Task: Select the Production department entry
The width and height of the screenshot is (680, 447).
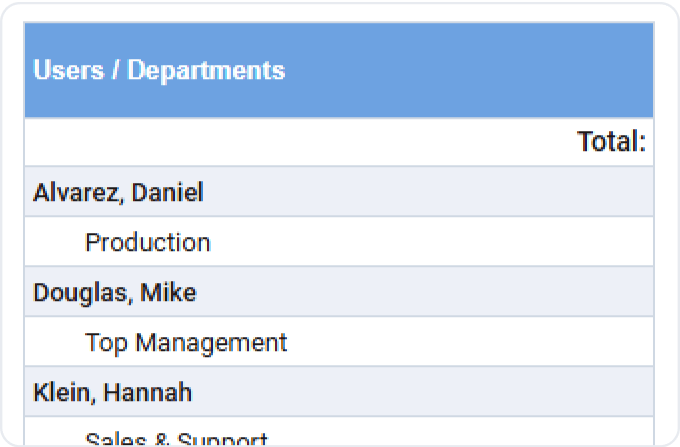Action: click(148, 242)
